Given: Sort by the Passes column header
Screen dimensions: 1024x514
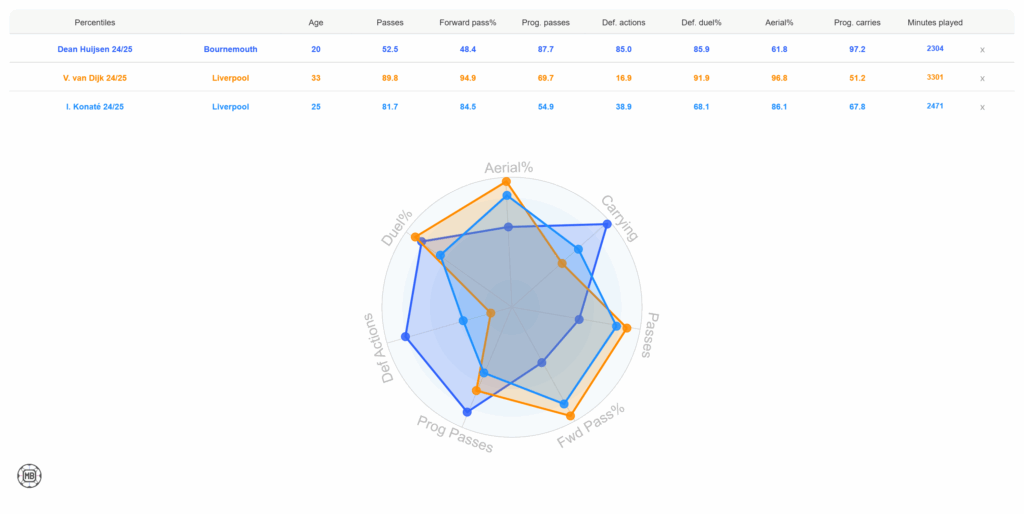Looking at the screenshot, I should coord(390,22).
